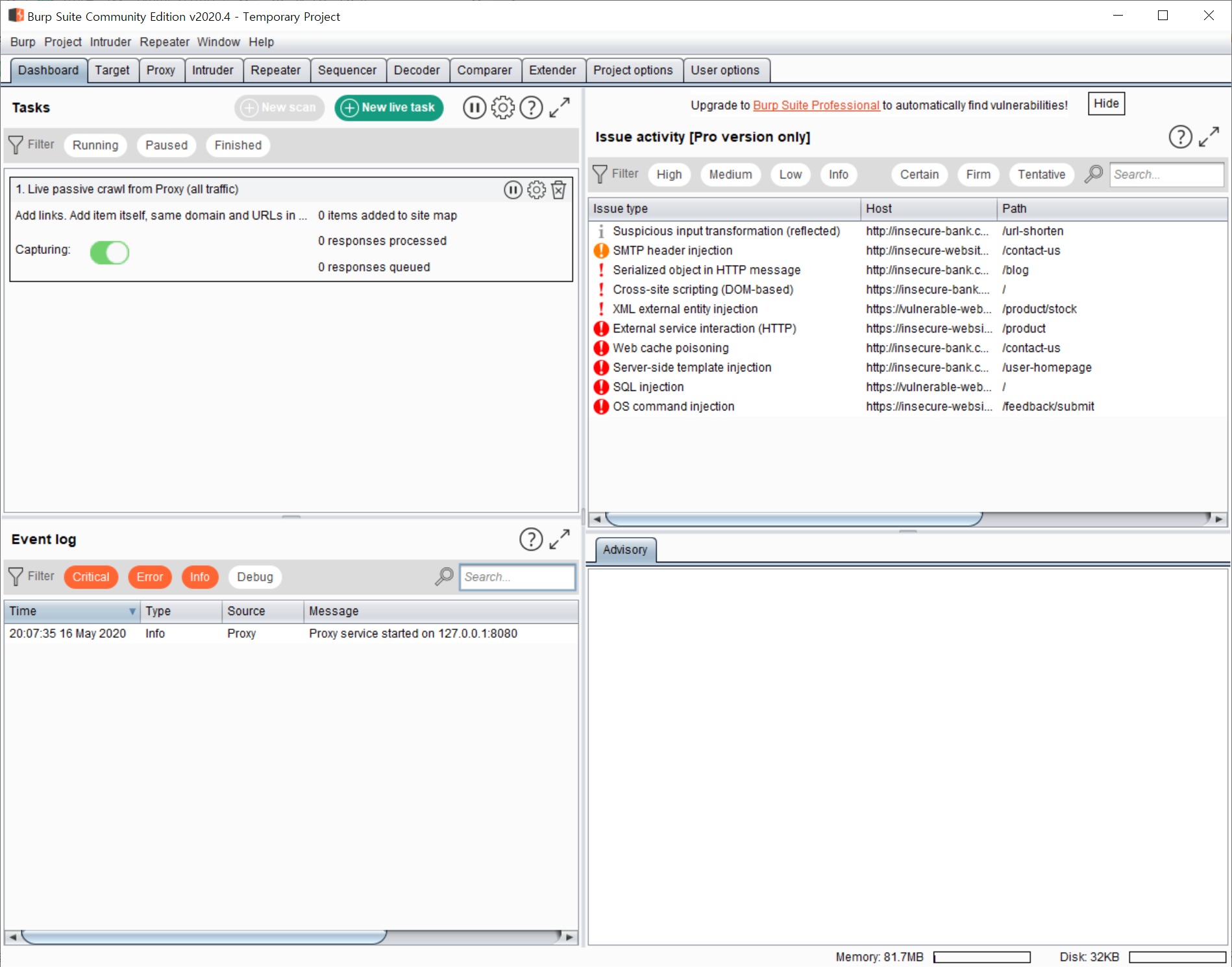
Task: Open the Project menu
Action: pos(63,42)
